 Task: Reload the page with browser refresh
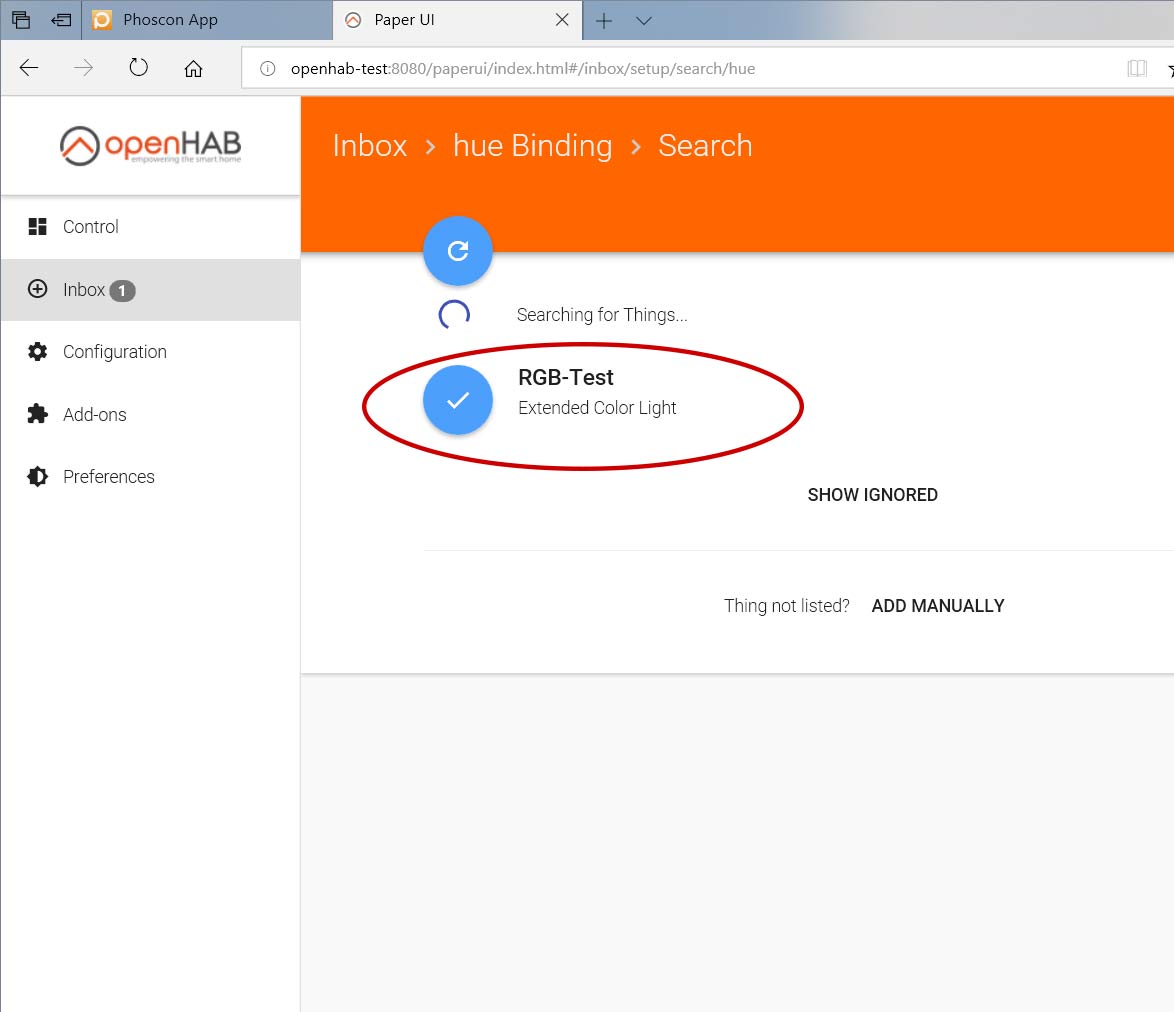tap(139, 67)
